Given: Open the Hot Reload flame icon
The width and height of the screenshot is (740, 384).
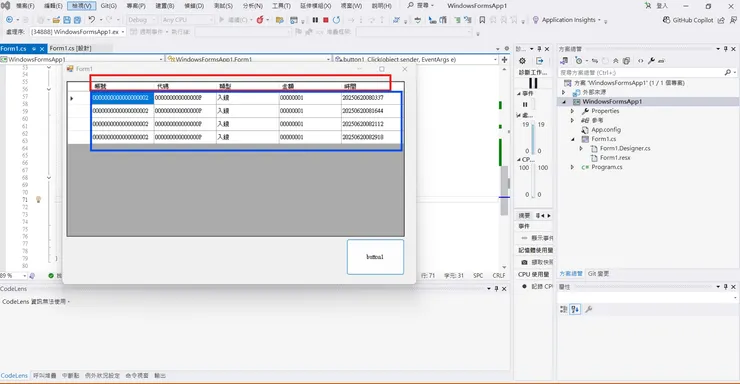Looking at the screenshot, I should pos(260,20).
